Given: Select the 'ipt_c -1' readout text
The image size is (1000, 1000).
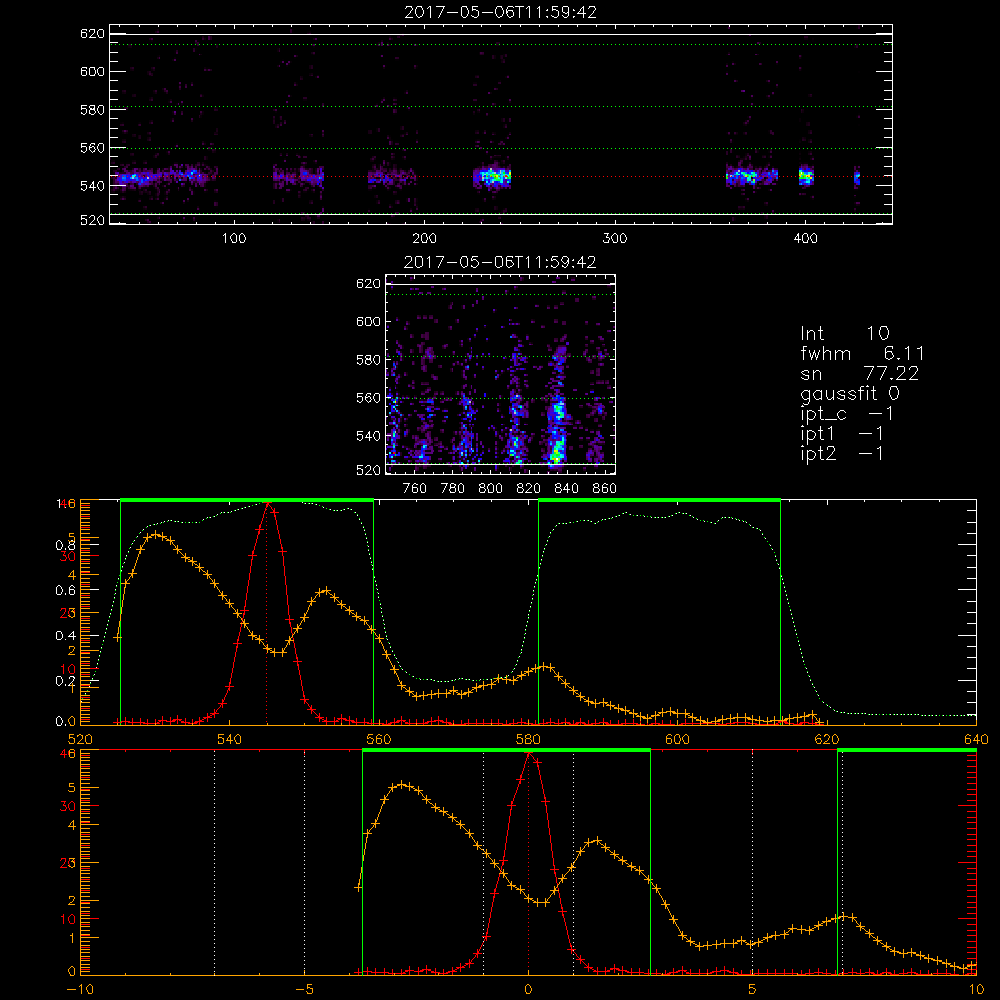Looking at the screenshot, I should click(x=848, y=414).
